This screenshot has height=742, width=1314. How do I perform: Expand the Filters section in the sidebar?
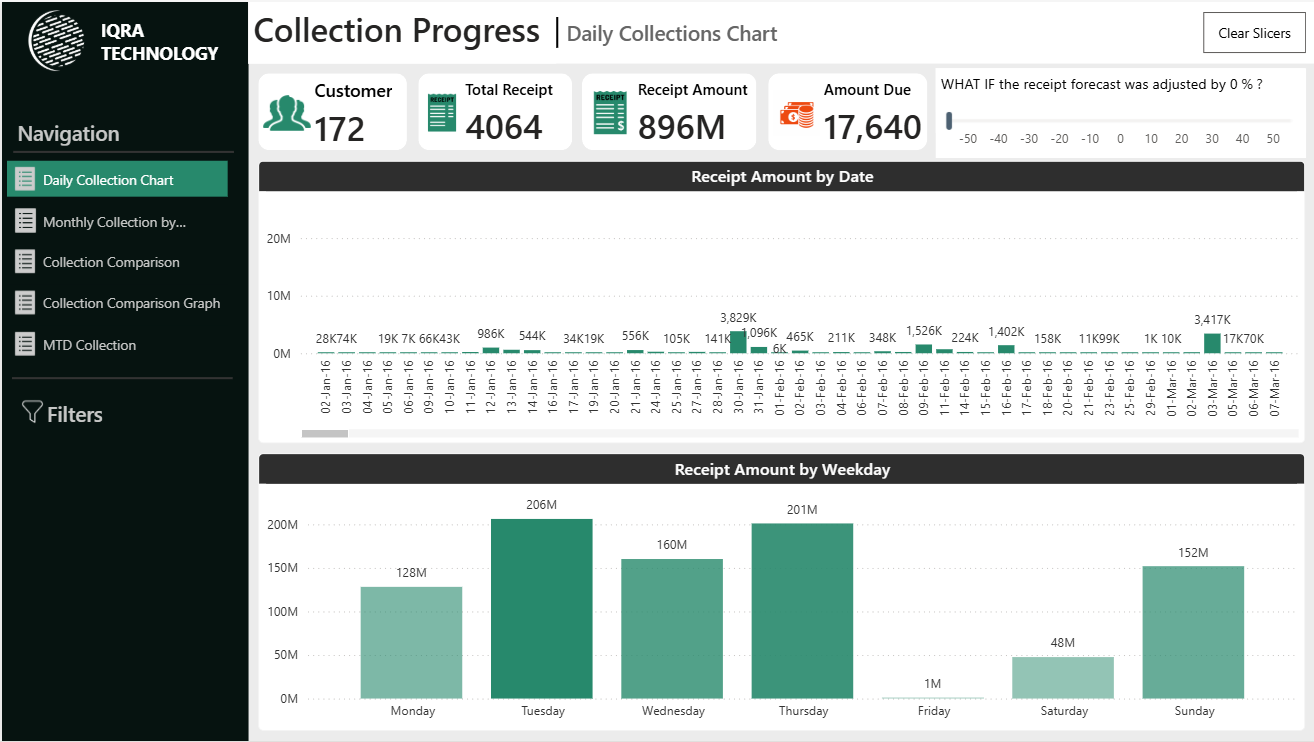tap(74, 414)
